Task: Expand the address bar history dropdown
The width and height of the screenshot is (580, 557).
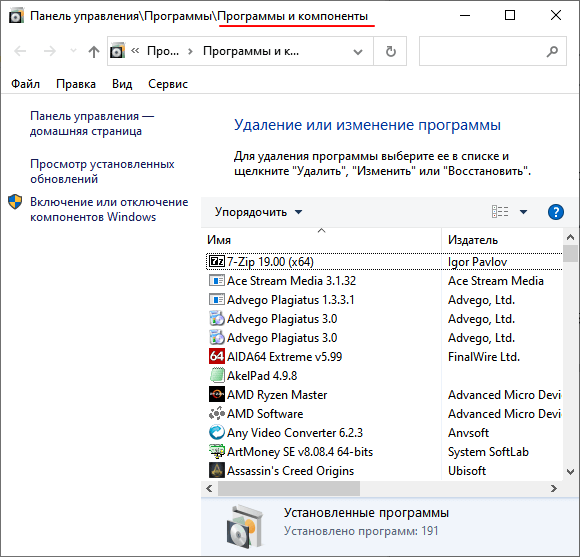Action: 358,51
